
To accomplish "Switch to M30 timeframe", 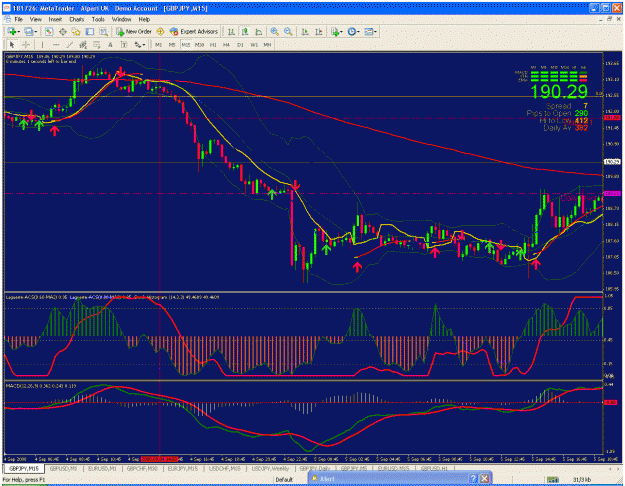I will (x=199, y=45).
